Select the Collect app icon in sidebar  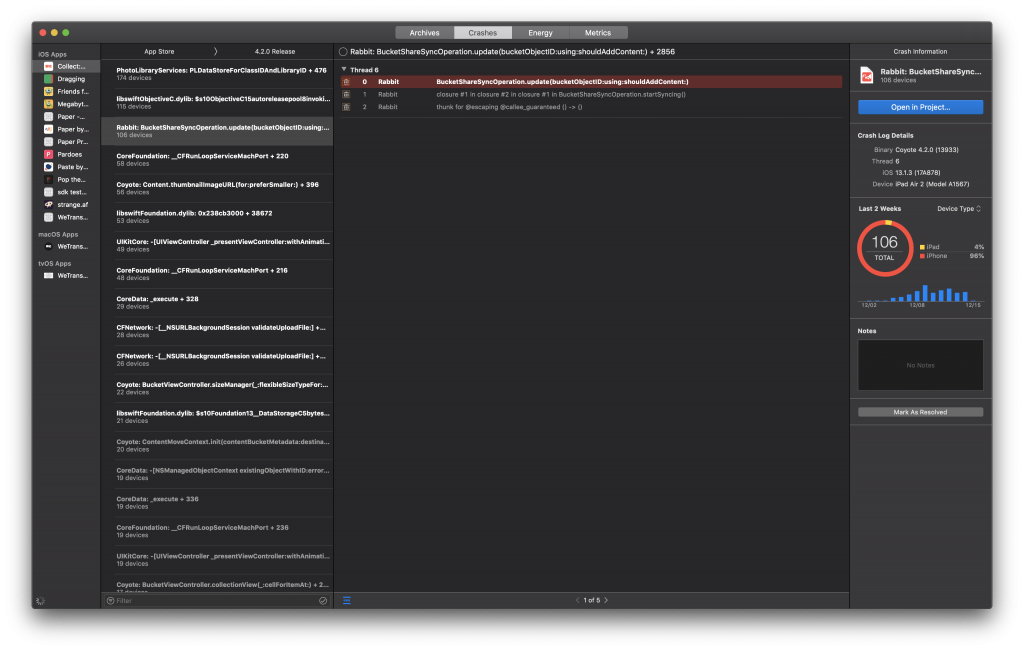coord(48,66)
